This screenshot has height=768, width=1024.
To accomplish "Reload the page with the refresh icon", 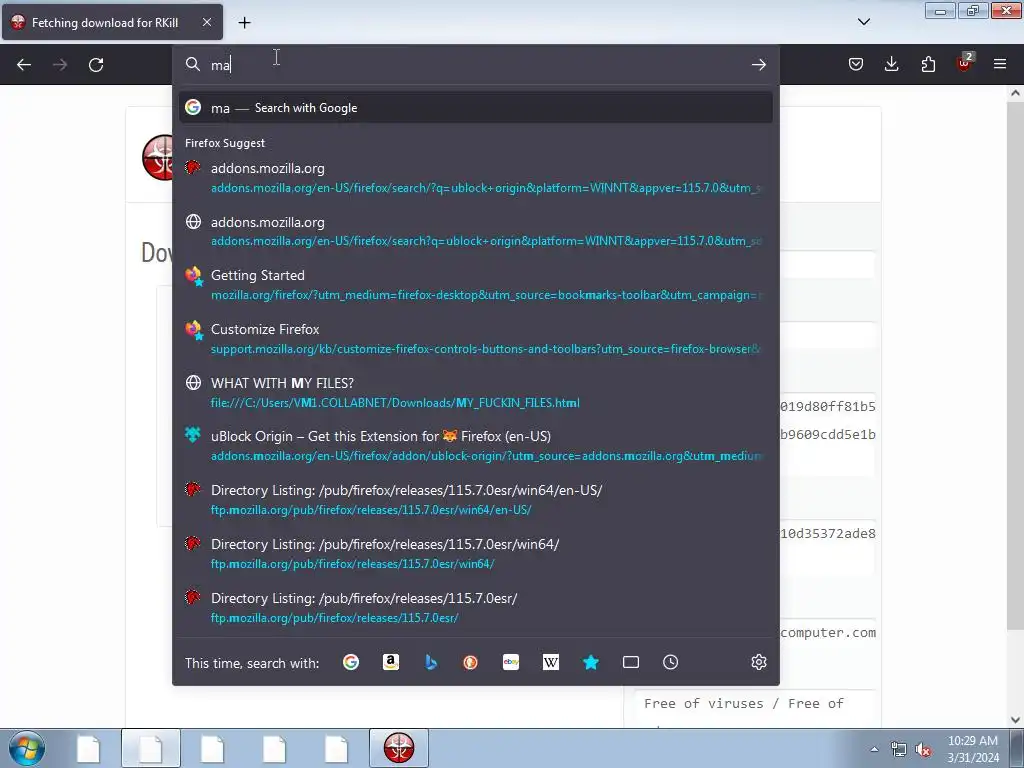I will (x=96, y=65).
